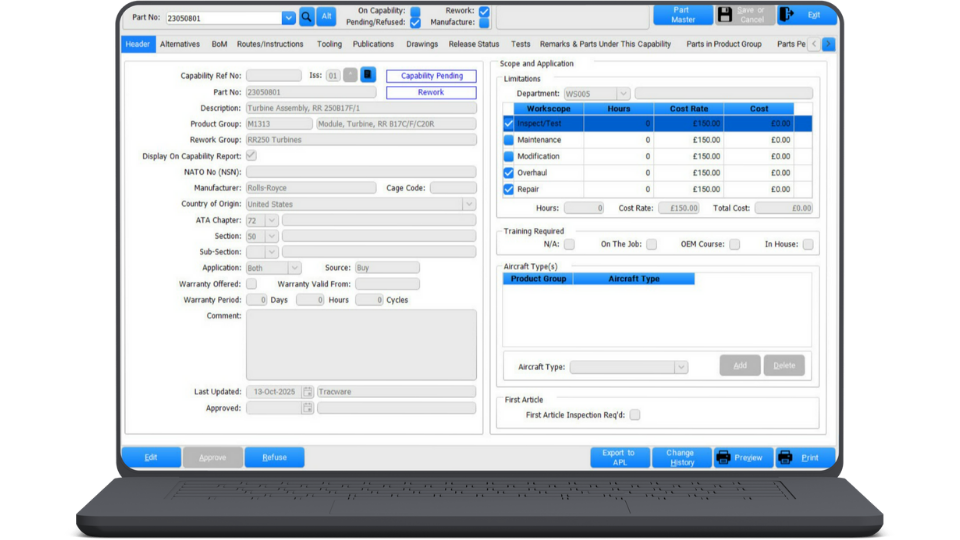The image size is (960, 540).
Task: Click the magnifier search icon beside Part No
Action: pos(307,17)
